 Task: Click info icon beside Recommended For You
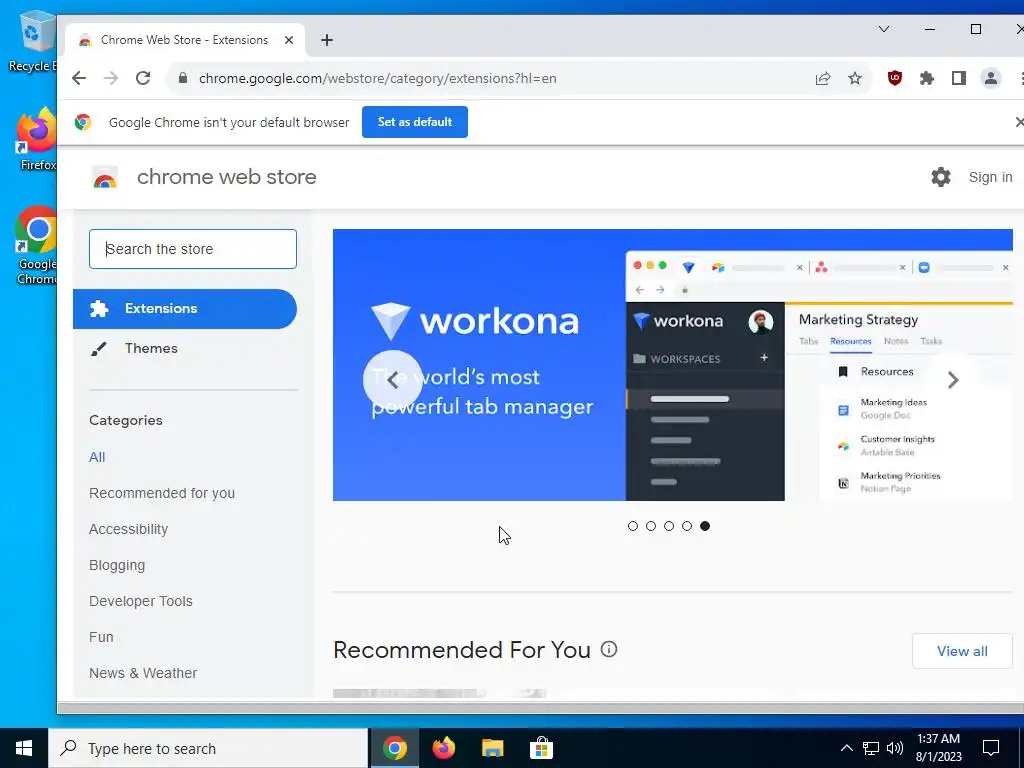(x=609, y=649)
